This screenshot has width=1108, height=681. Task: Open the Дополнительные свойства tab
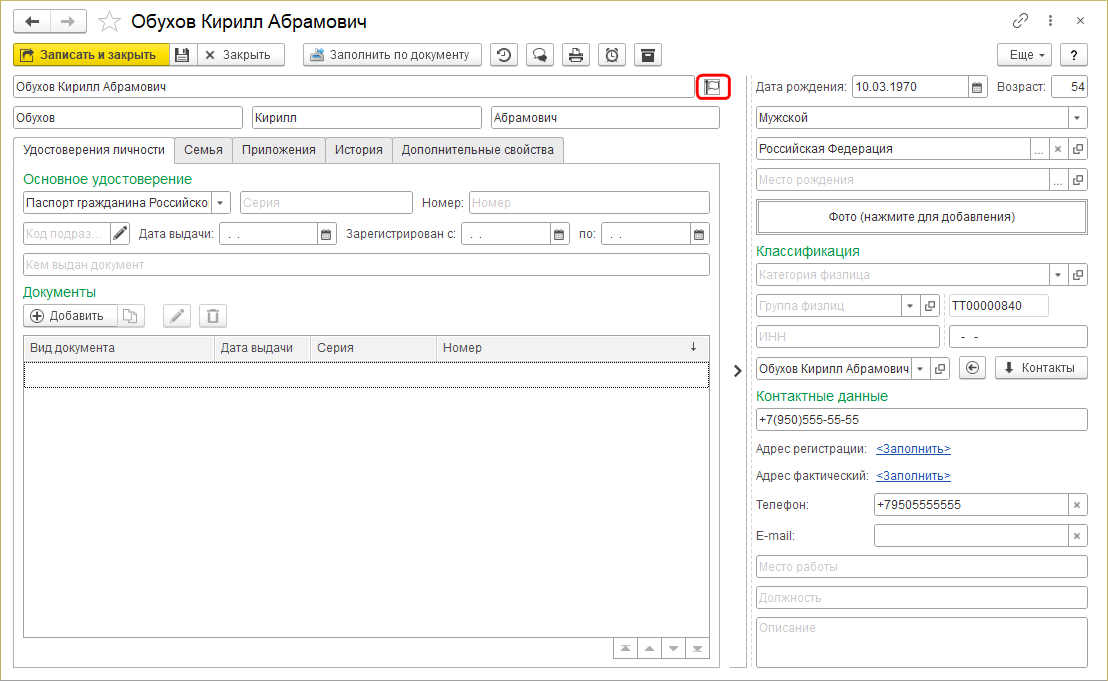(477, 150)
